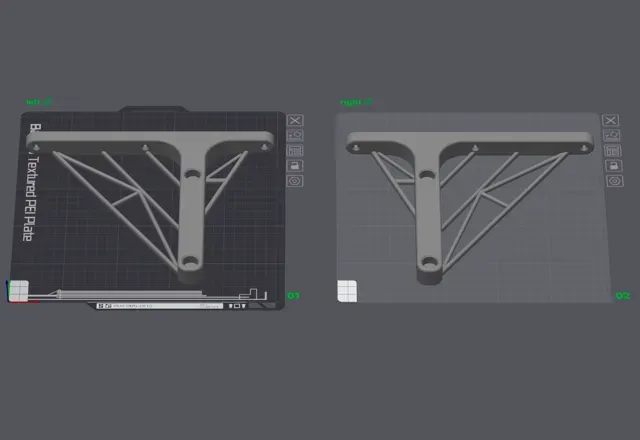Remove plate 01 with its X icon
Image resolution: width=640 pixels, height=440 pixels.
click(x=295, y=120)
